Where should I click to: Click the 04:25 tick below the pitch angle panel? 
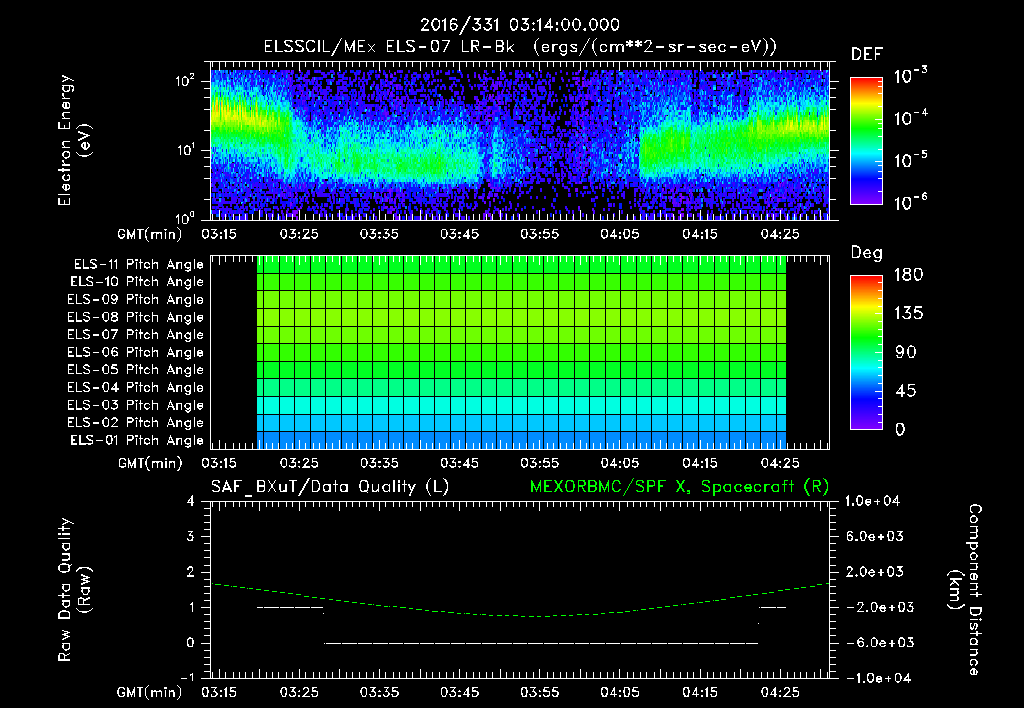(x=780, y=463)
